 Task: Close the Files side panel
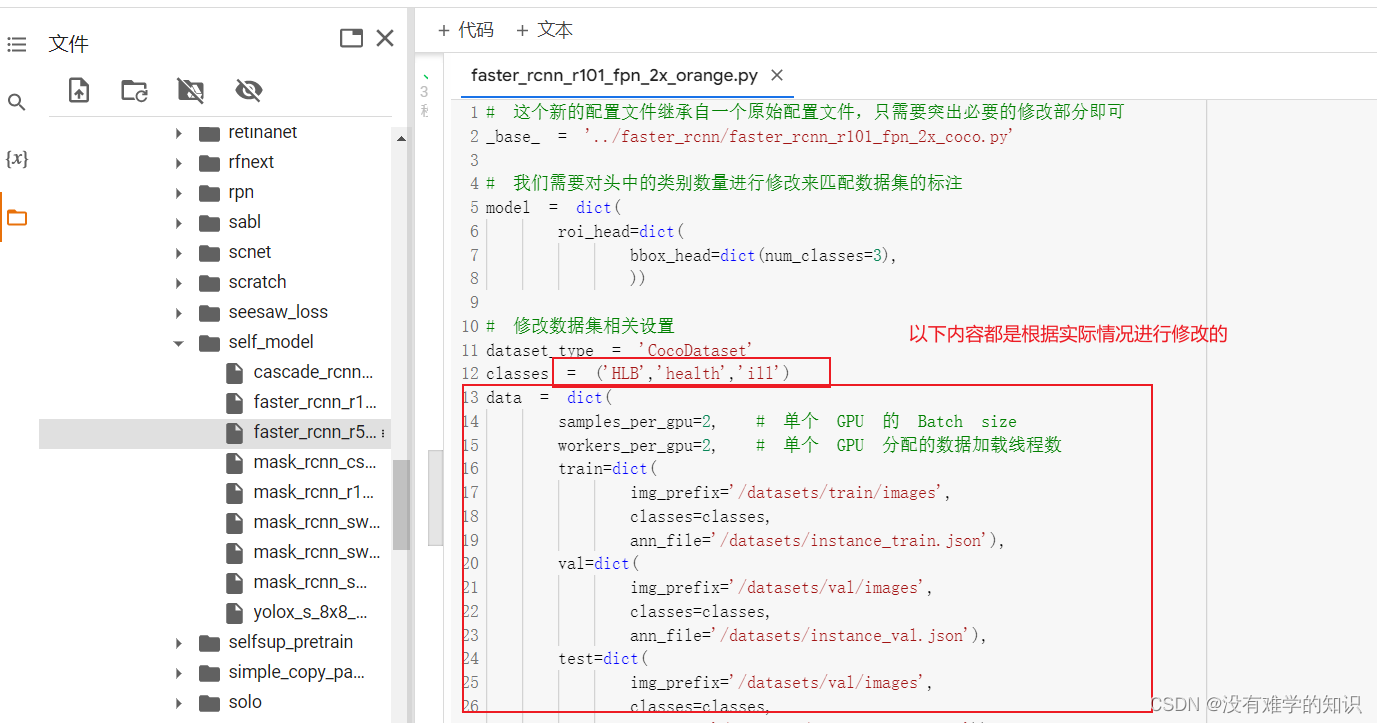385,38
